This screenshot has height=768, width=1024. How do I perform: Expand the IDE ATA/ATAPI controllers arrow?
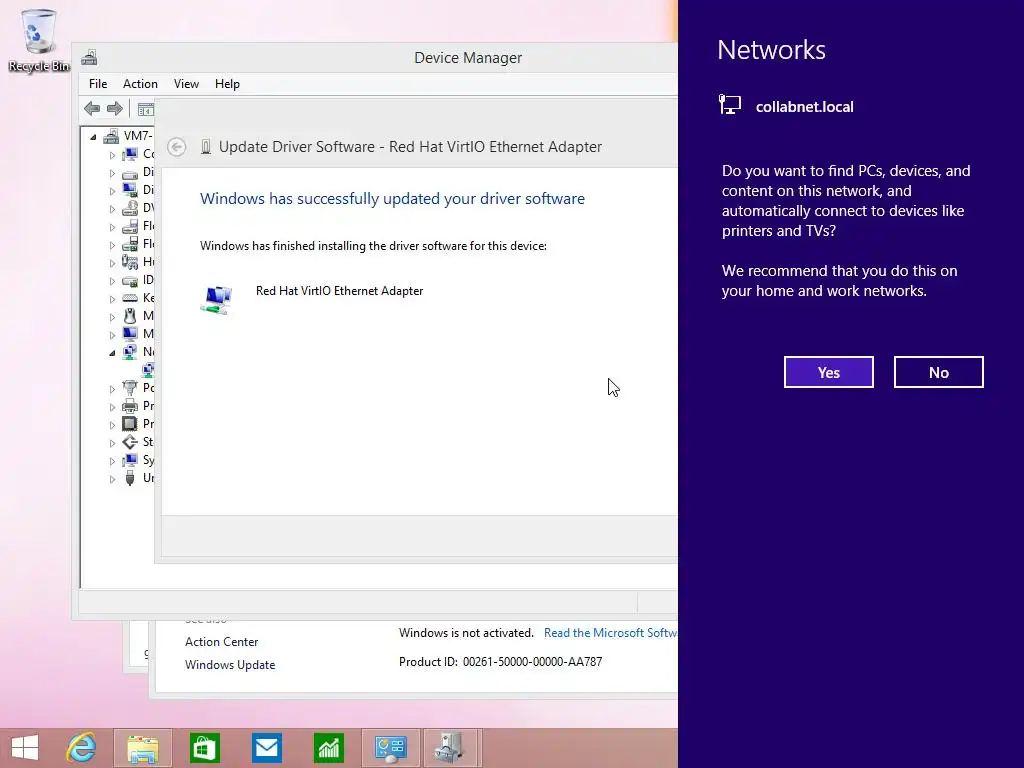point(112,281)
